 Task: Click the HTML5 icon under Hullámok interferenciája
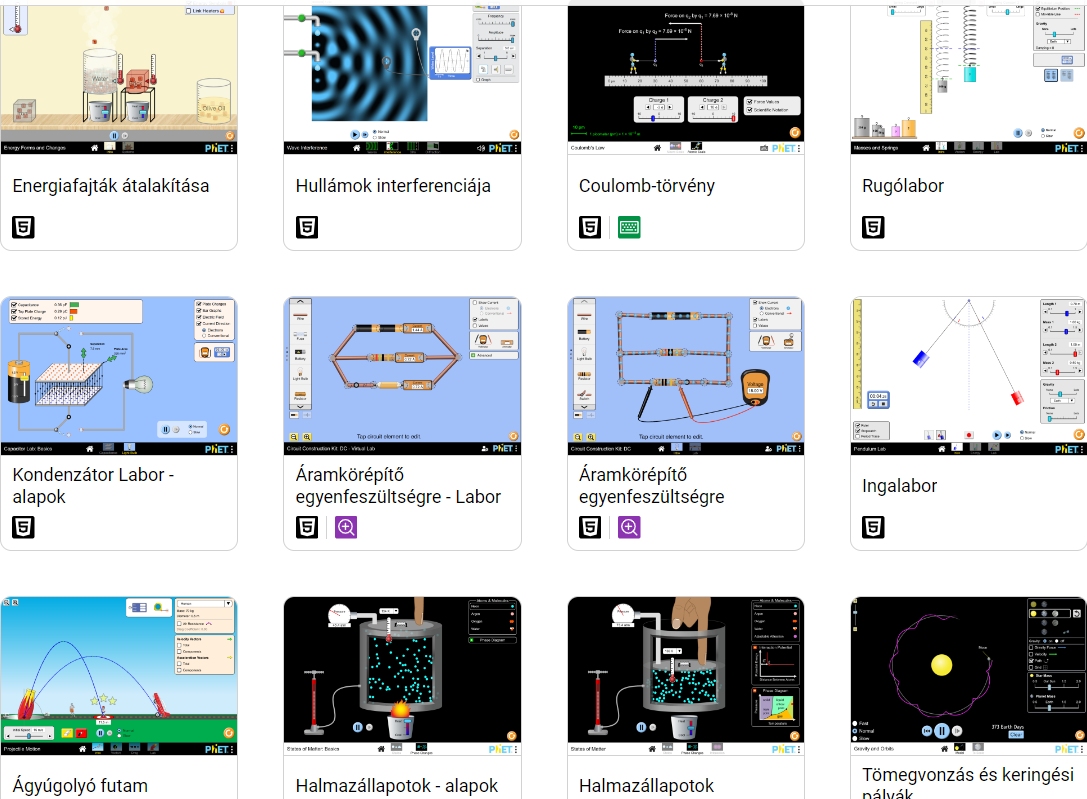(307, 227)
